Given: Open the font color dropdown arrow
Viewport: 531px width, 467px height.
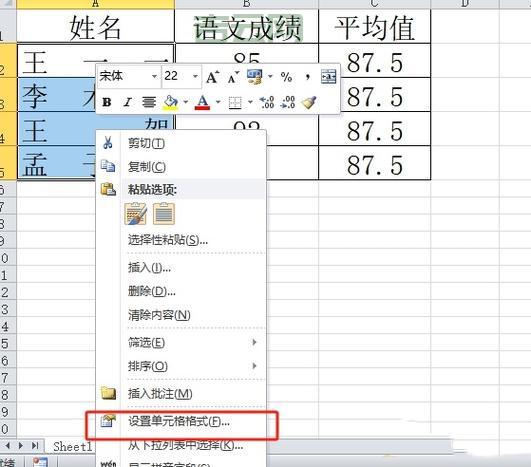Looking at the screenshot, I should (218, 102).
